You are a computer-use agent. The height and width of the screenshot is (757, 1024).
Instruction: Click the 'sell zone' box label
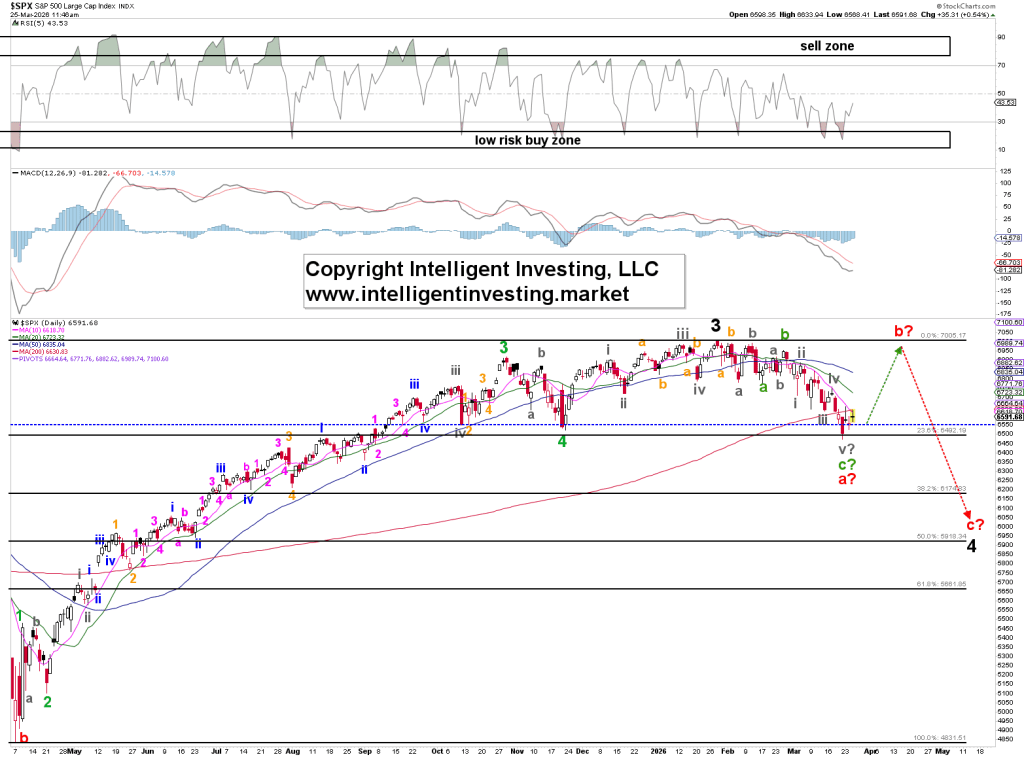828,46
